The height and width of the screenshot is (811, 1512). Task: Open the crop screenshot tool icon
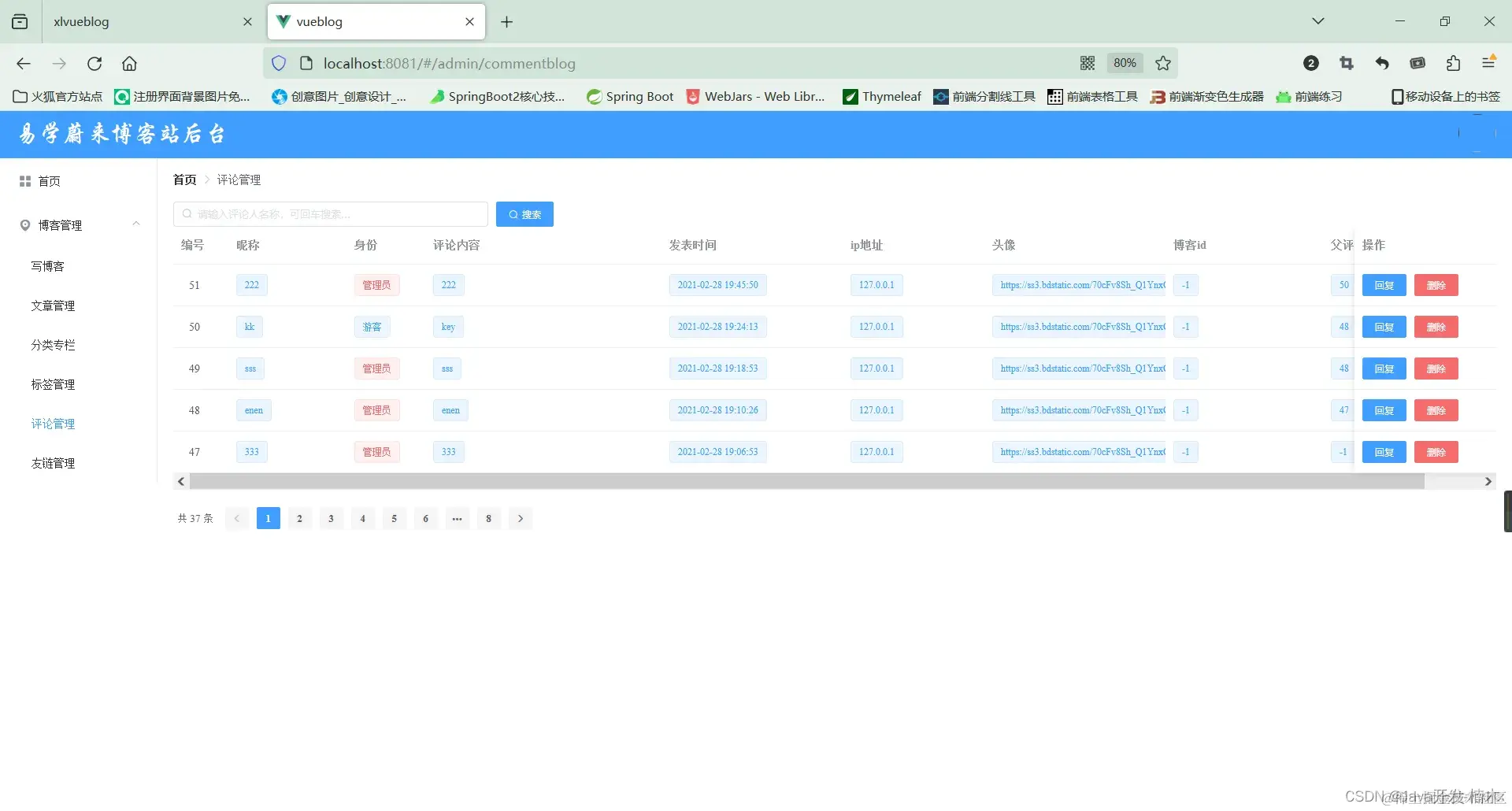point(1347,63)
